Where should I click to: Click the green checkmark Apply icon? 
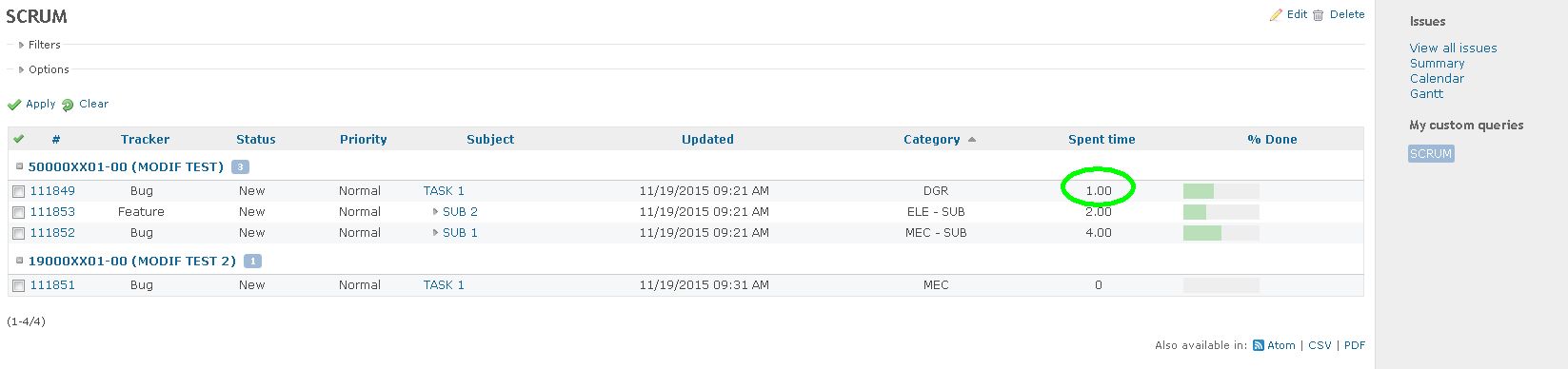click(x=14, y=105)
